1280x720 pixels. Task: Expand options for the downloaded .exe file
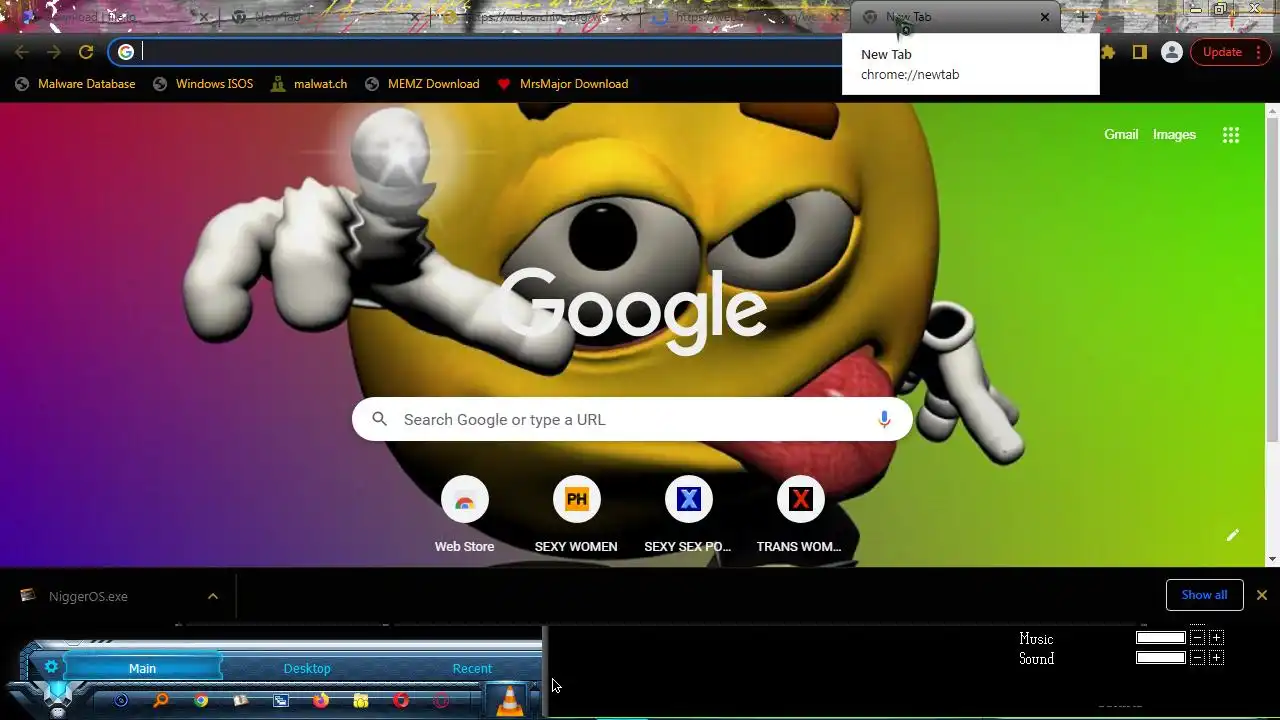(x=213, y=596)
